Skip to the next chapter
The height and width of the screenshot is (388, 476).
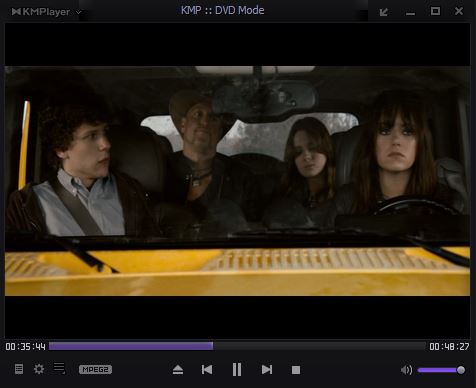point(267,370)
